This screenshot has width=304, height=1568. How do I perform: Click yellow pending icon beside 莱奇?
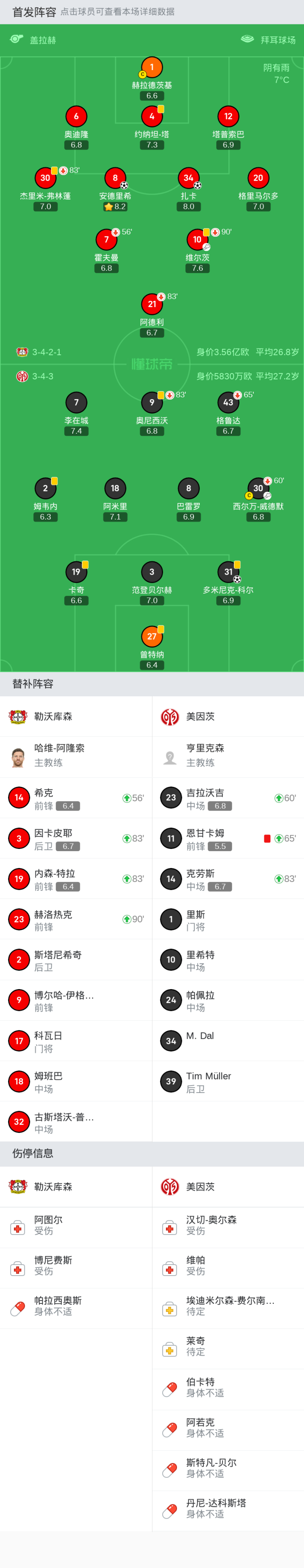tap(169, 1349)
